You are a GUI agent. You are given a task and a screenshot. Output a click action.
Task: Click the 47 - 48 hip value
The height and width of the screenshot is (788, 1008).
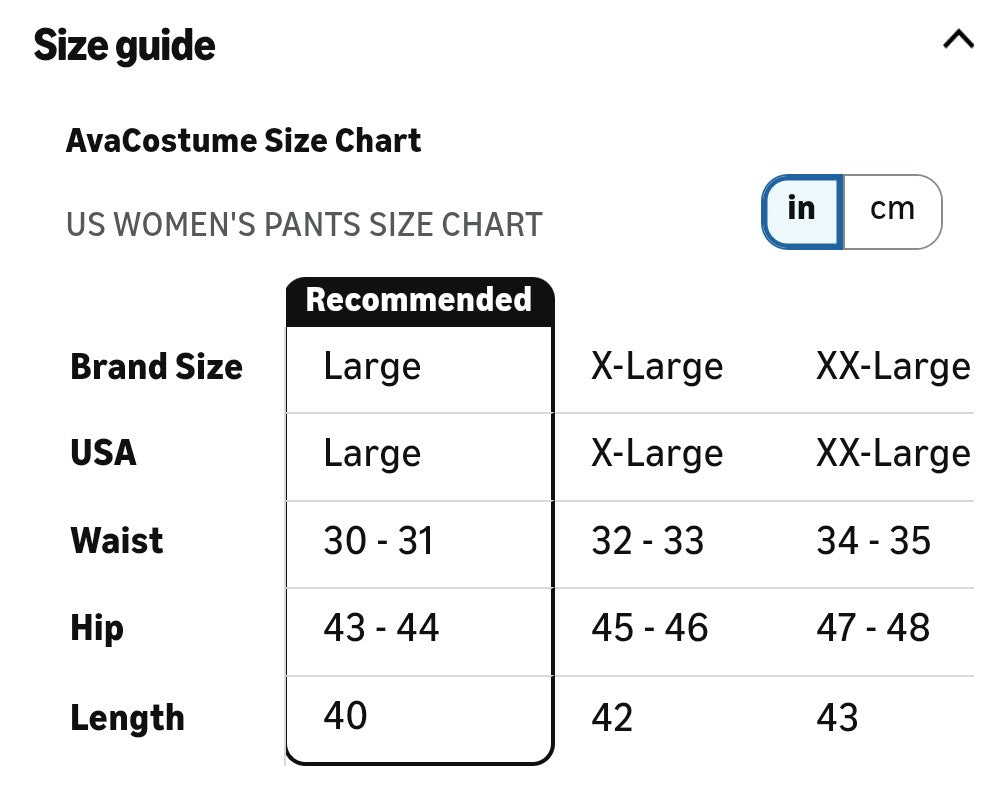point(873,628)
